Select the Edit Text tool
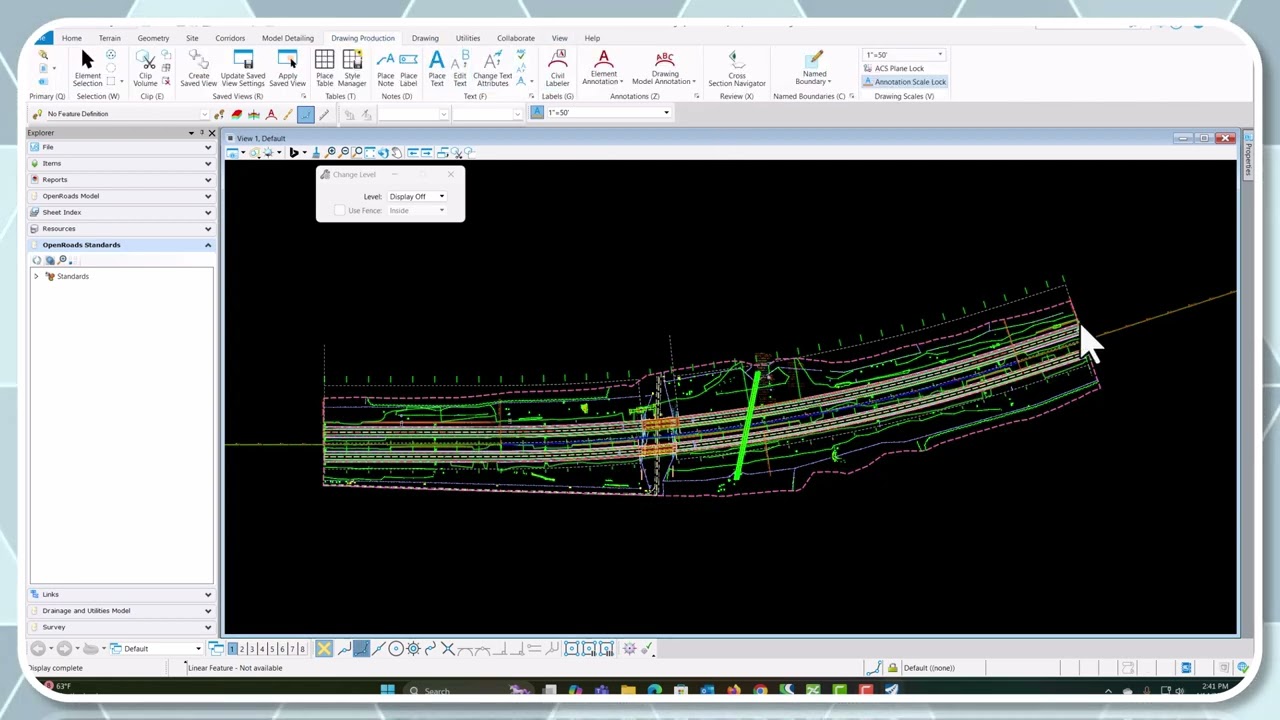Screen dimensions: 1280x720 tap(460, 68)
